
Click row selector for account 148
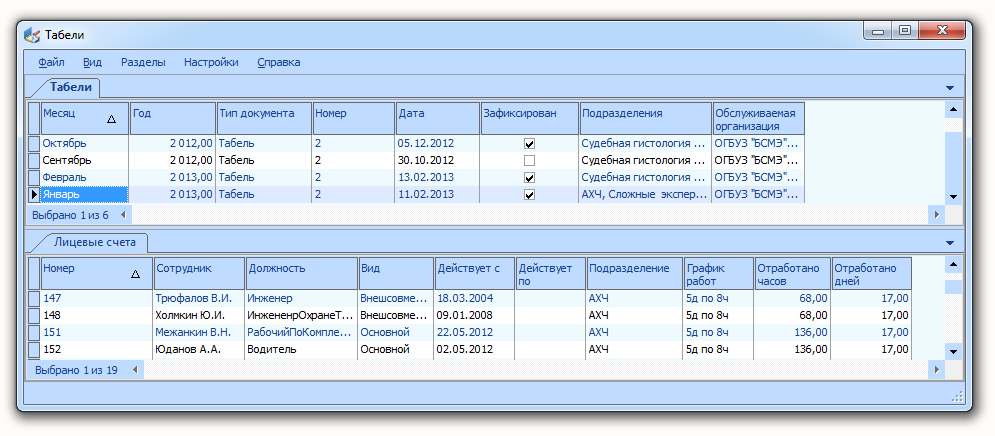34,315
